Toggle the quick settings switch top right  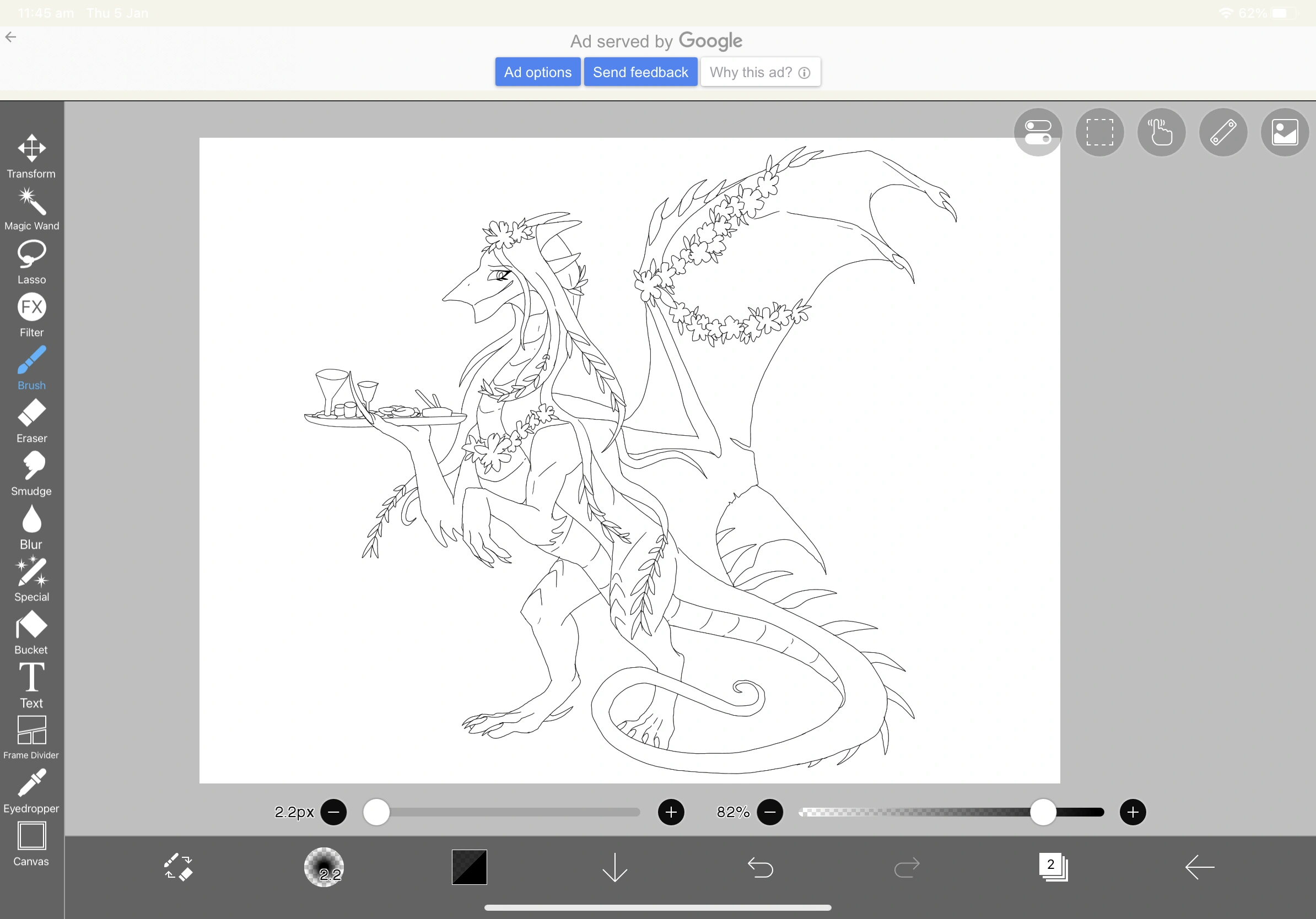click(x=1038, y=132)
